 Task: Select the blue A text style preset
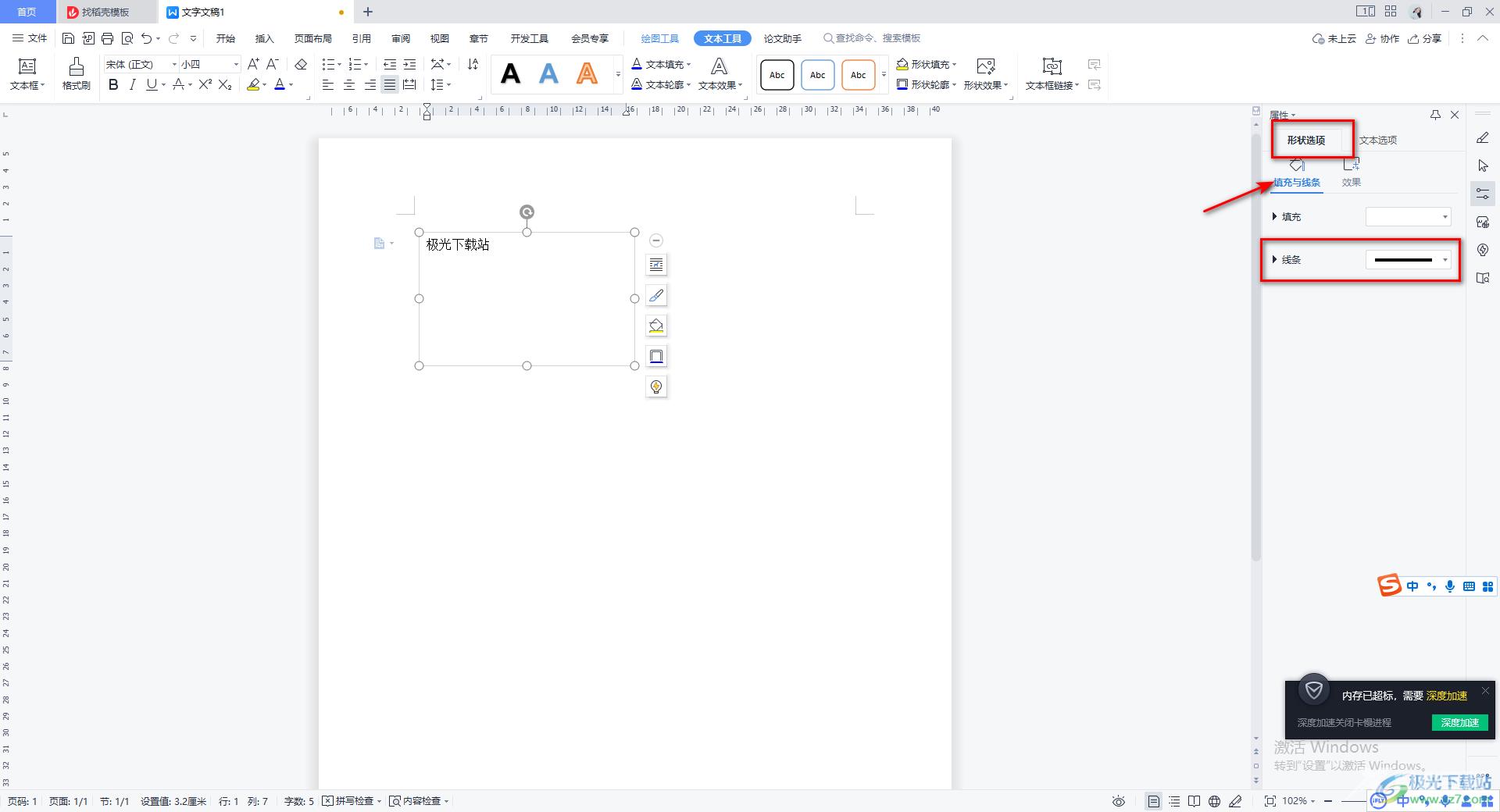click(x=549, y=74)
